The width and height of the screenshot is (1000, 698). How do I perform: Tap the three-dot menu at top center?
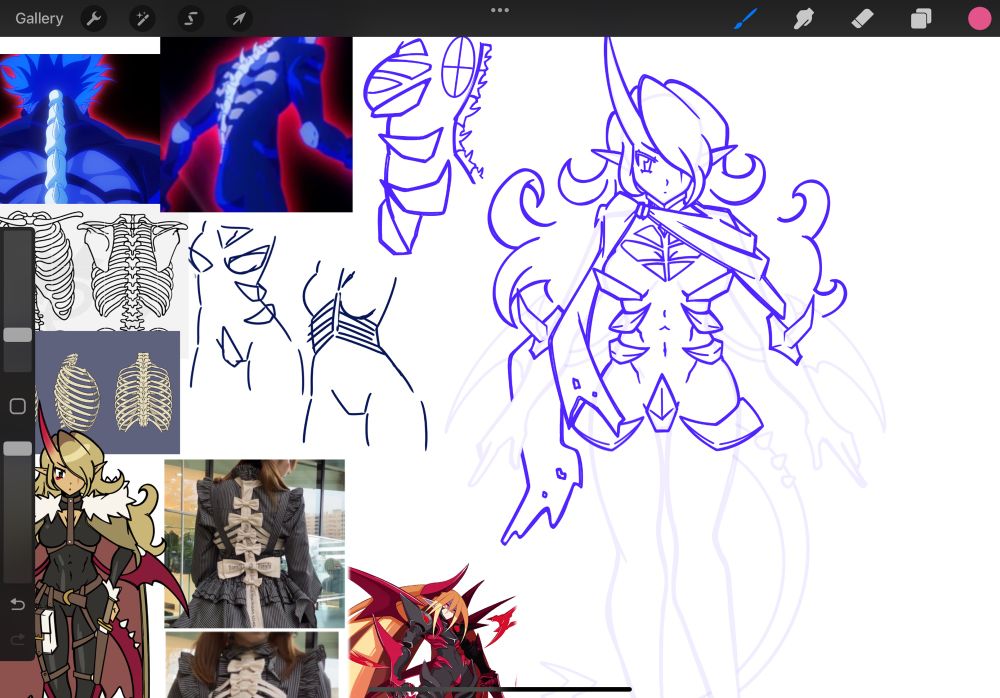coord(500,10)
